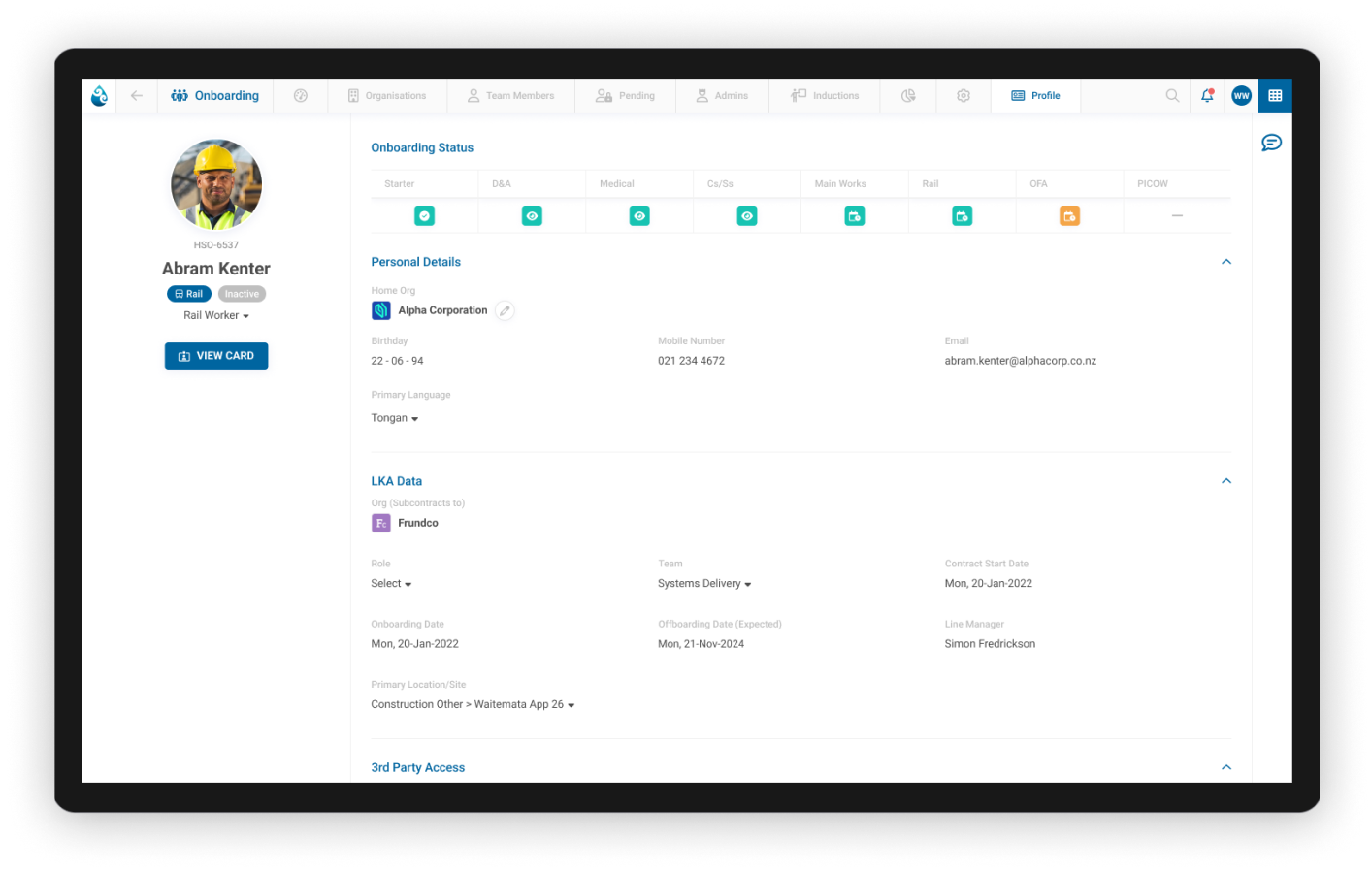Viewport: 1372px width, 871px height.
Task: Click the Frundco organisation link
Action: 417,524
